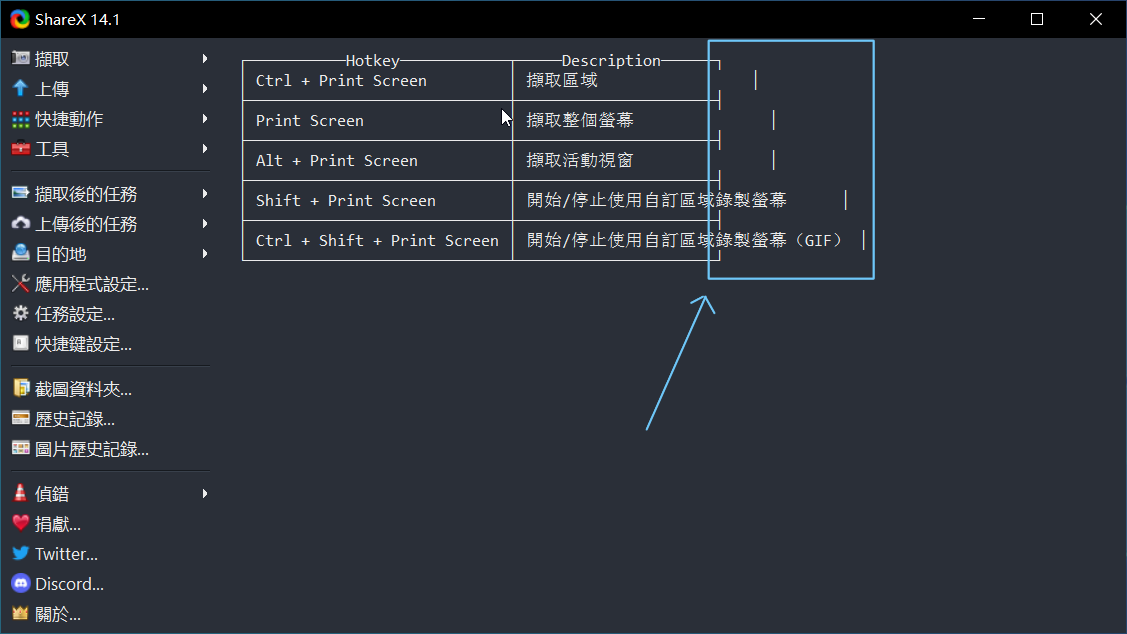The height and width of the screenshot is (634, 1127).
Task: Expand the 工具 submenu arrow
Action: [x=205, y=149]
